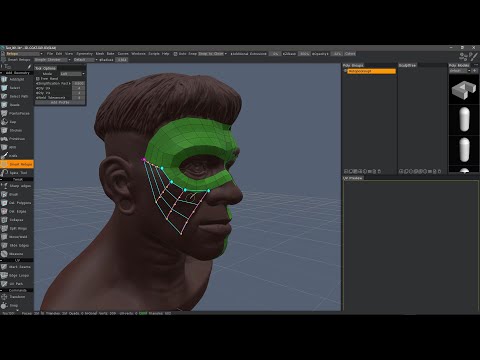480x360 pixels.
Task: Open the Help menu
Action: click(166, 54)
